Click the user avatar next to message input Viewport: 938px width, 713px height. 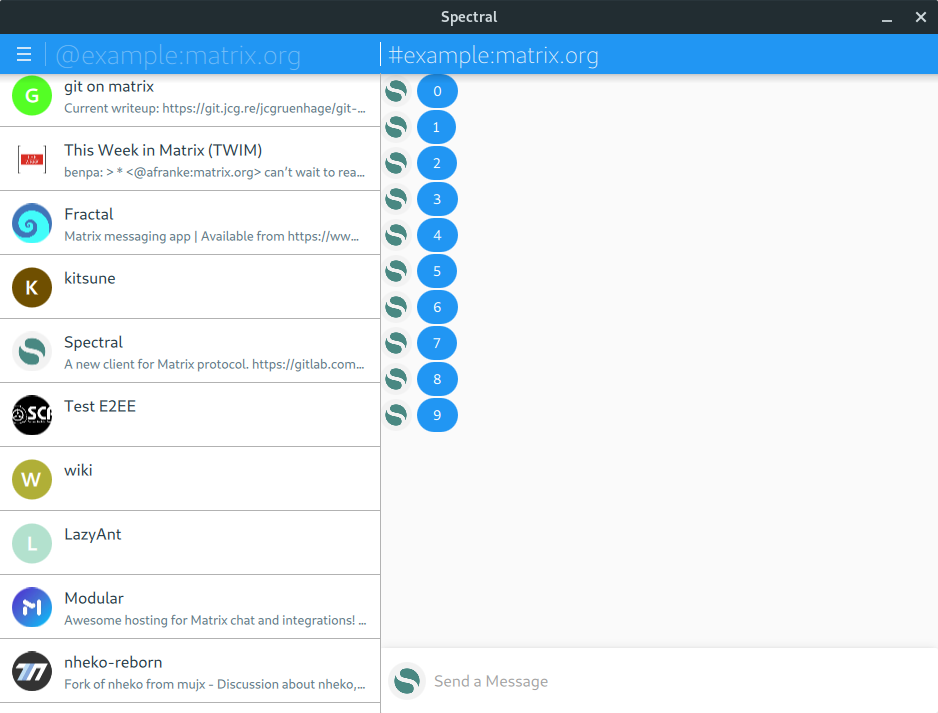[407, 681]
